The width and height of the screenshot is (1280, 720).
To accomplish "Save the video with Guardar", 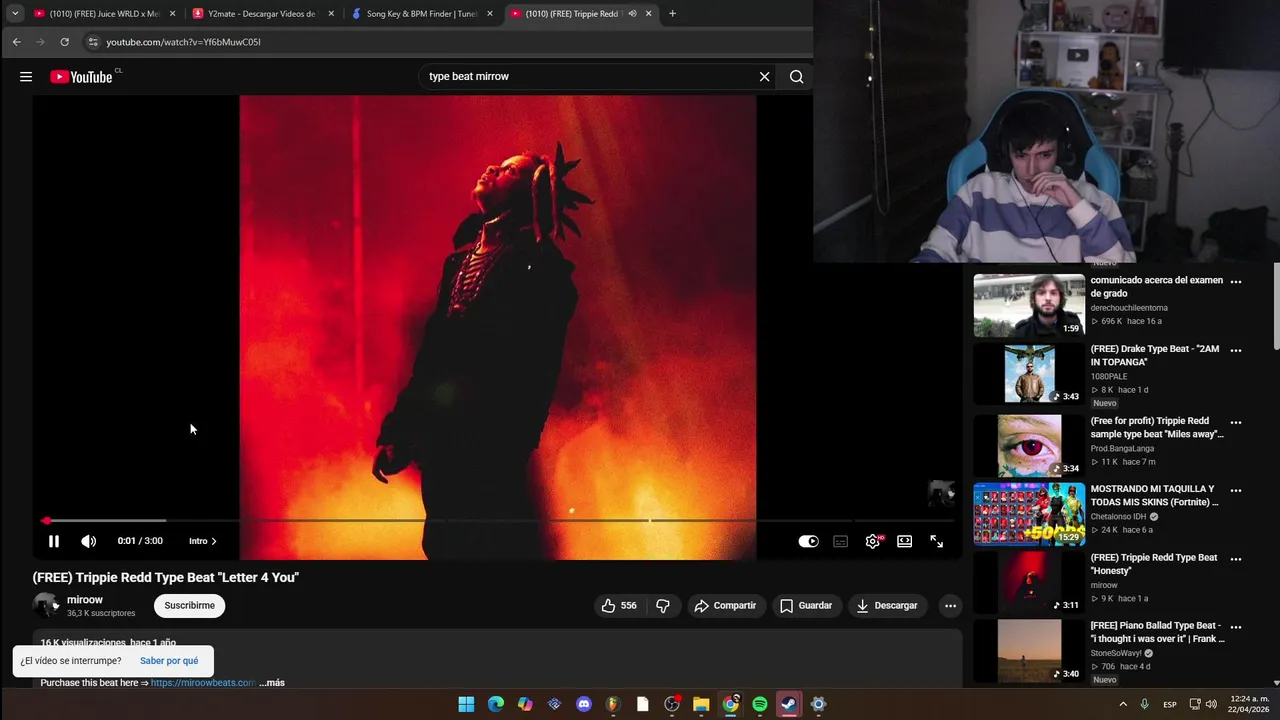I will pyautogui.click(x=806, y=605).
